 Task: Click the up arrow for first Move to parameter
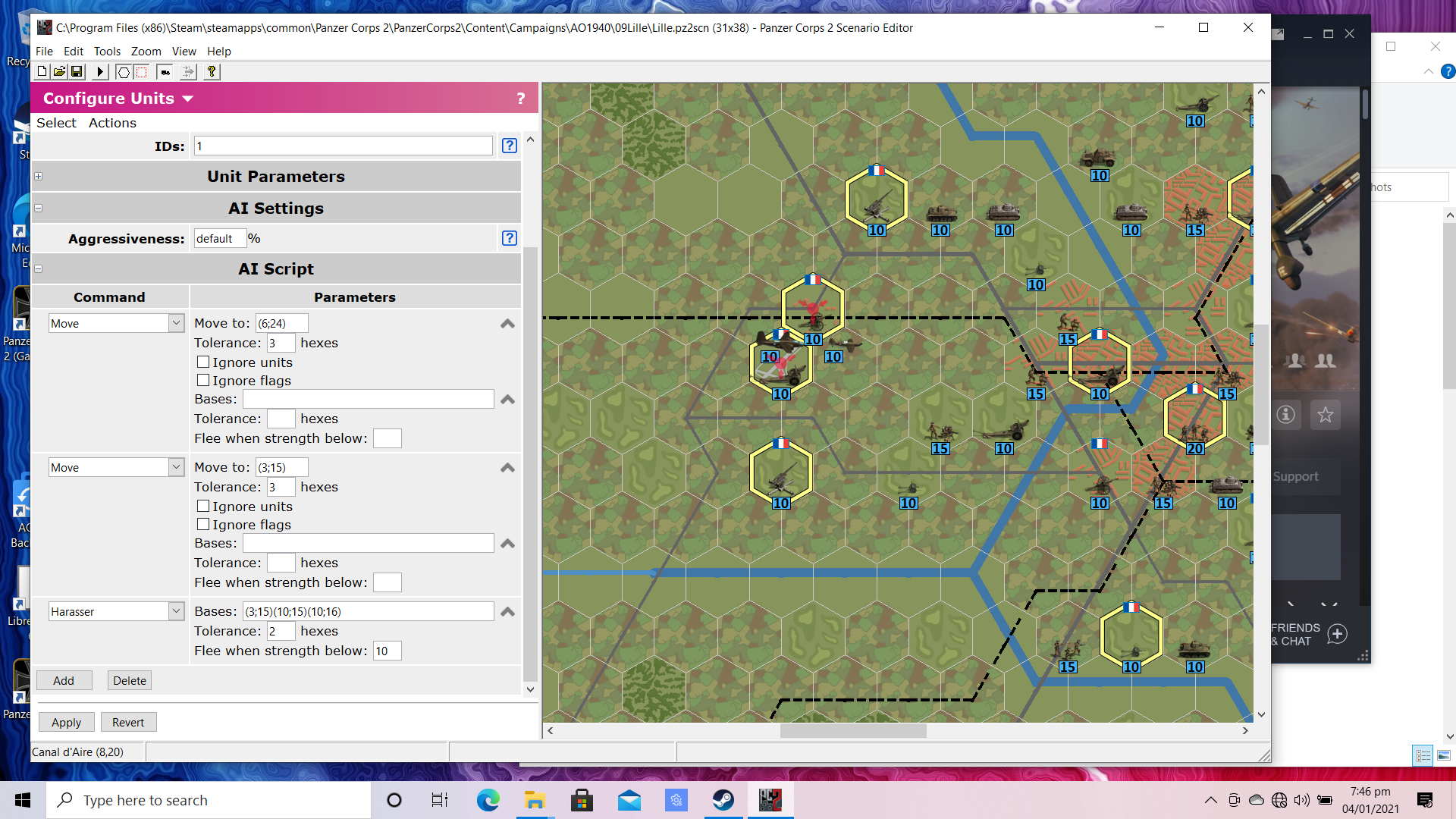[x=508, y=324]
